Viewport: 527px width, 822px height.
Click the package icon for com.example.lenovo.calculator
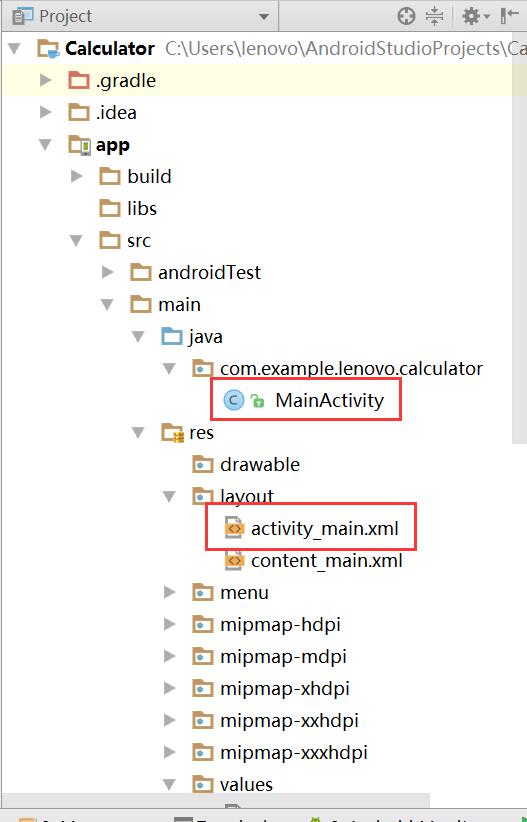pyautogui.click(x=202, y=369)
